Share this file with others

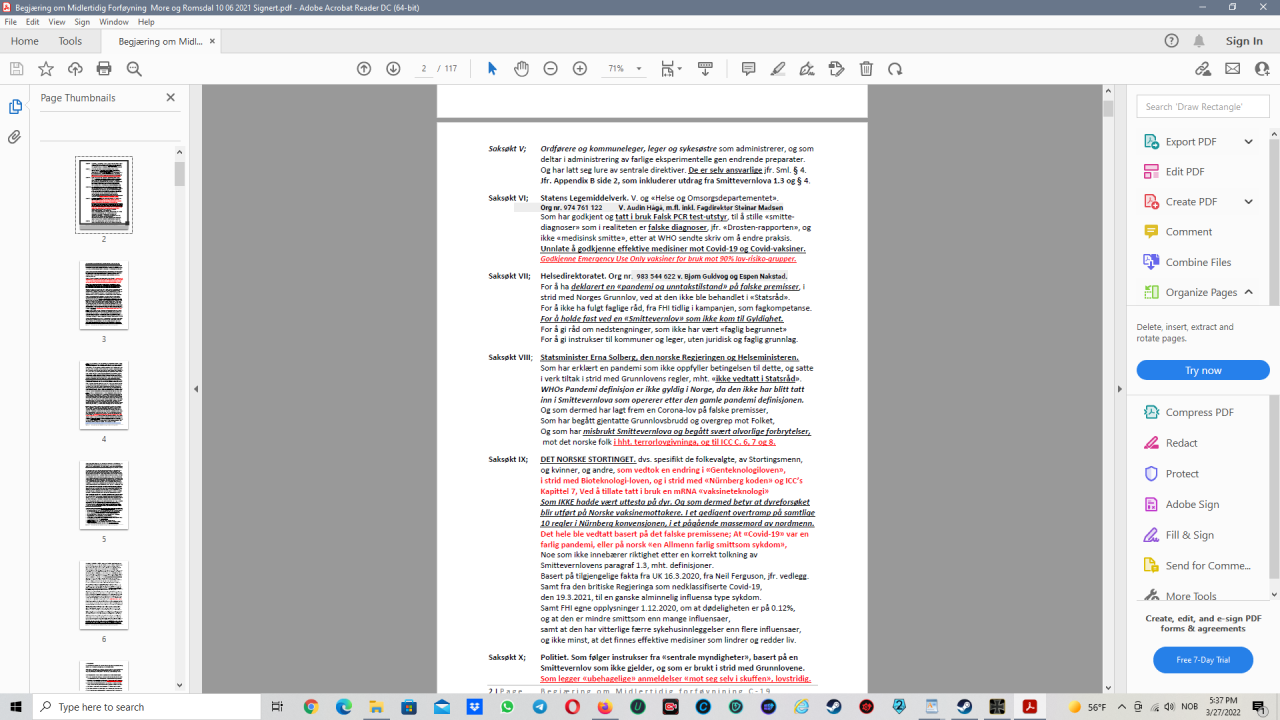pos(1262,69)
